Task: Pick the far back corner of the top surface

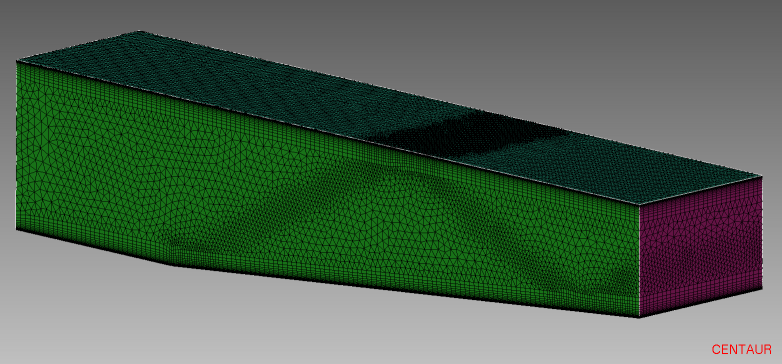Action: pyautogui.click(x=140, y=31)
